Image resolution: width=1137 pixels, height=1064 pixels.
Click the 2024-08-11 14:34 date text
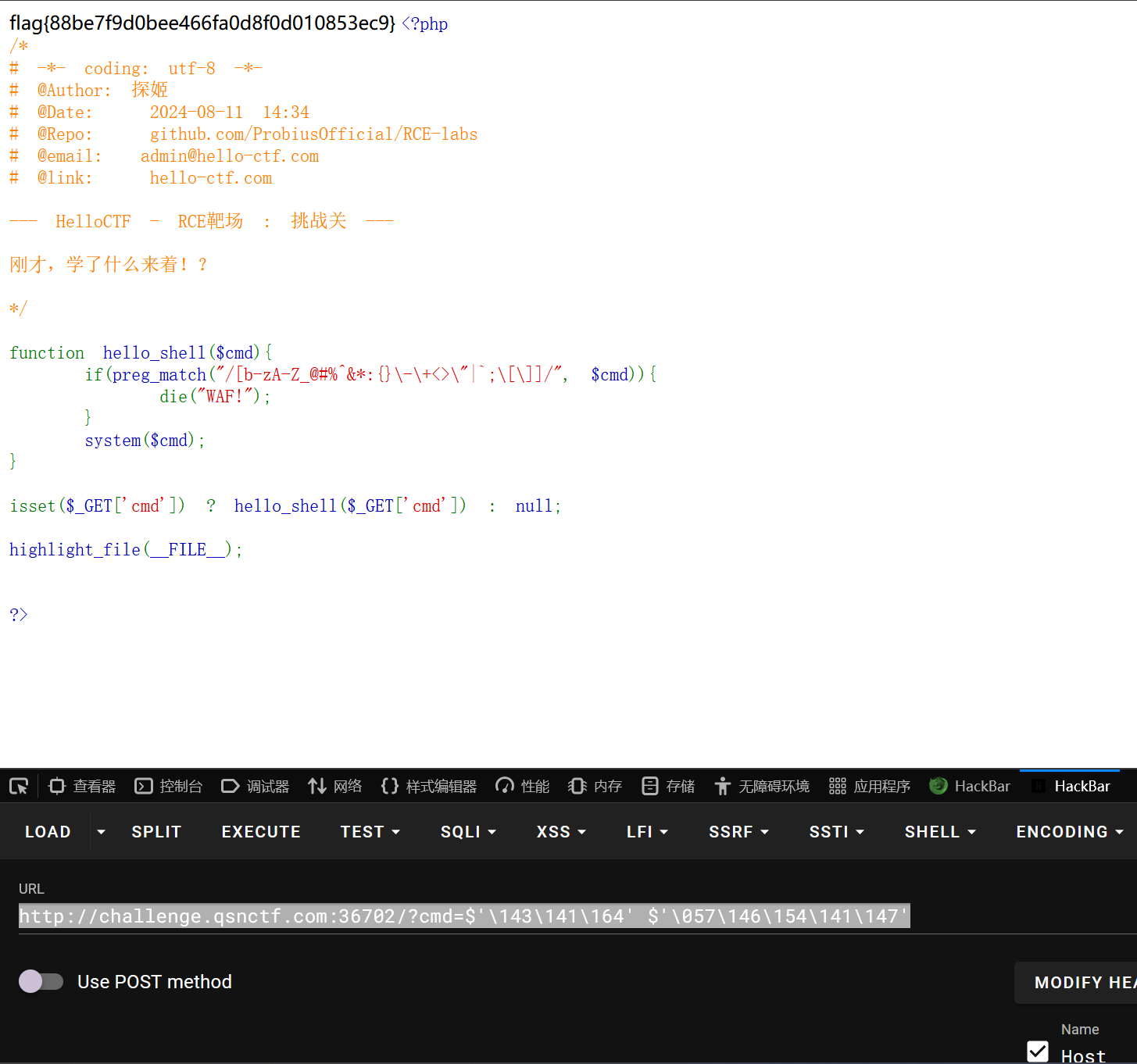click(x=230, y=112)
